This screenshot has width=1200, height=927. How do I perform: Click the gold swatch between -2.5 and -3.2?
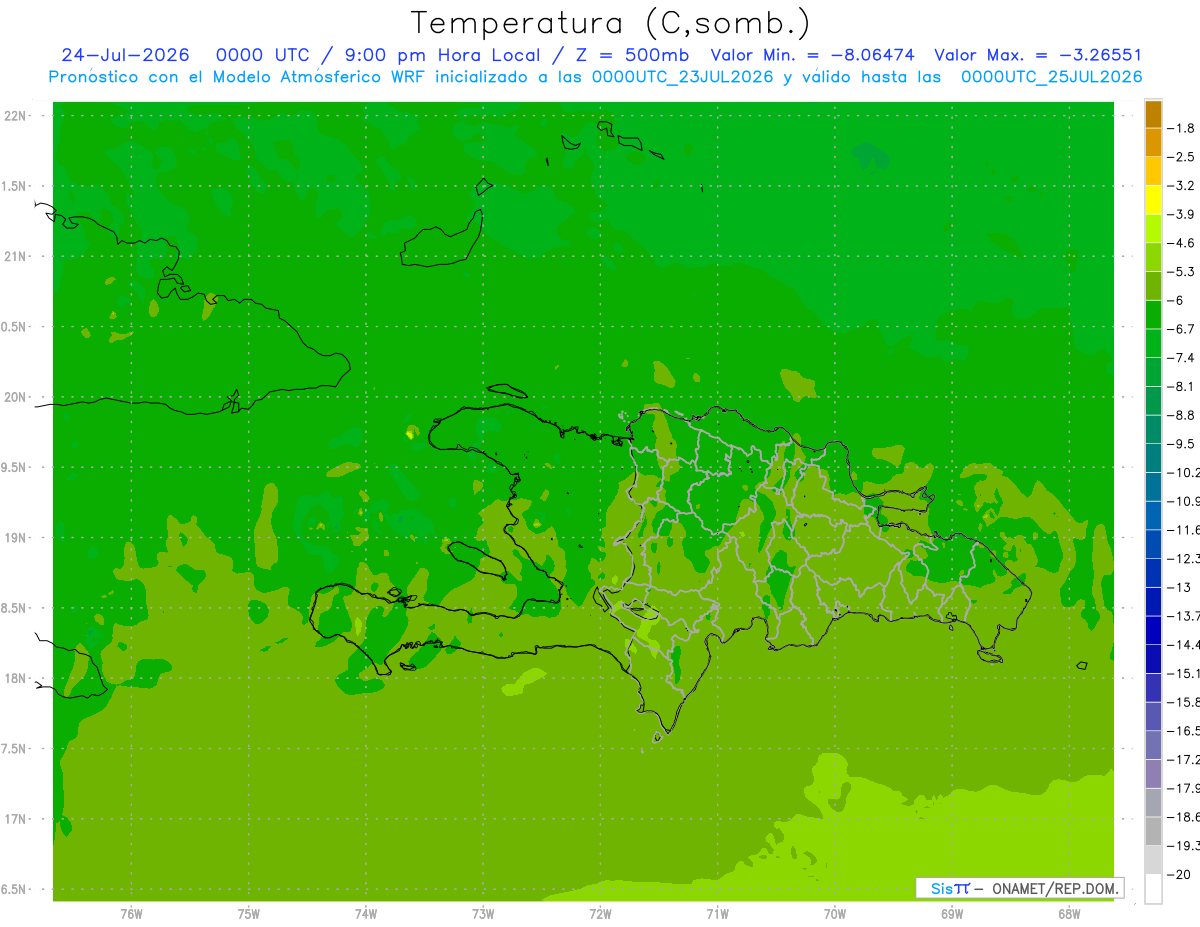1153,171
